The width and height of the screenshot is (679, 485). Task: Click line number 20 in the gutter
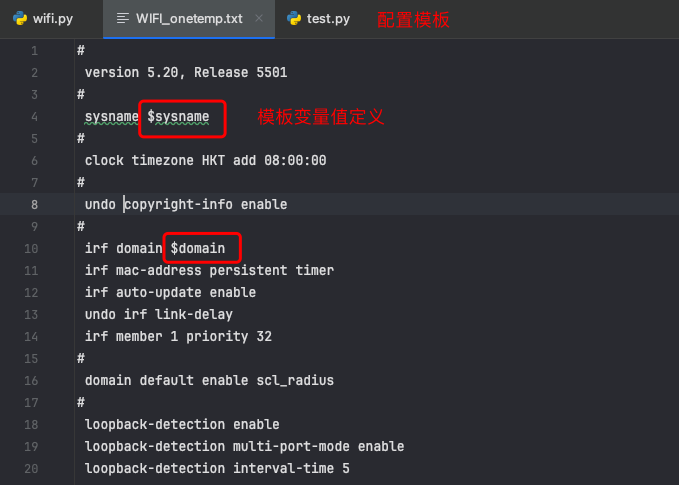click(31, 469)
